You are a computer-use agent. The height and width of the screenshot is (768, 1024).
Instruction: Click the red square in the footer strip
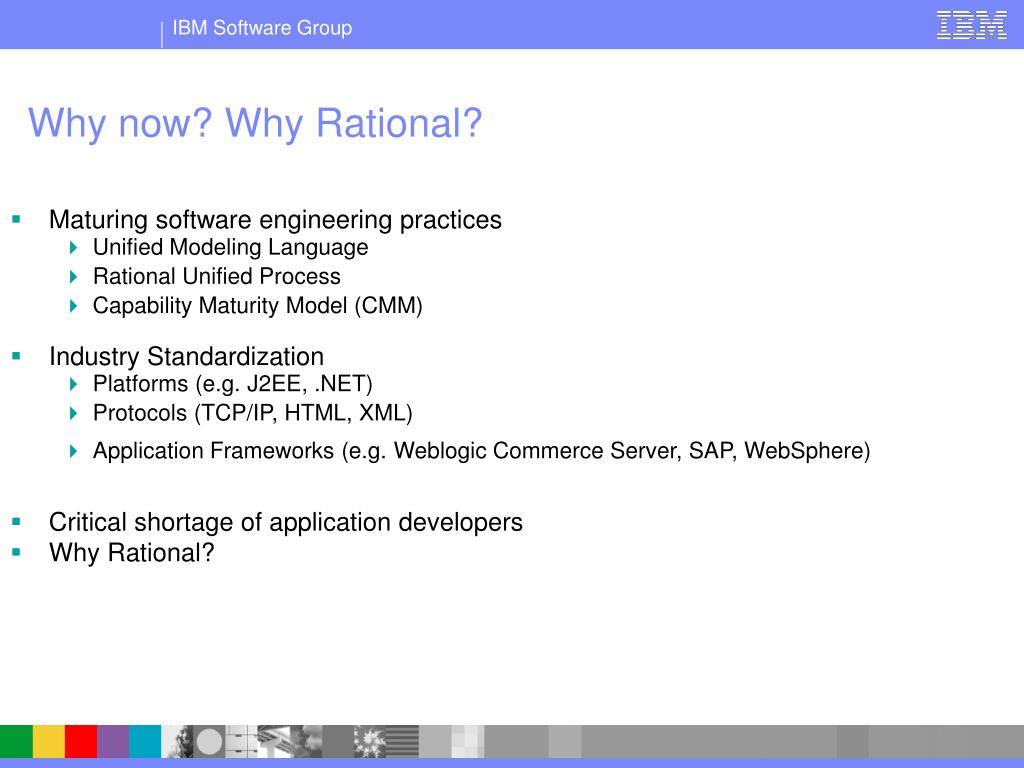(x=81, y=741)
